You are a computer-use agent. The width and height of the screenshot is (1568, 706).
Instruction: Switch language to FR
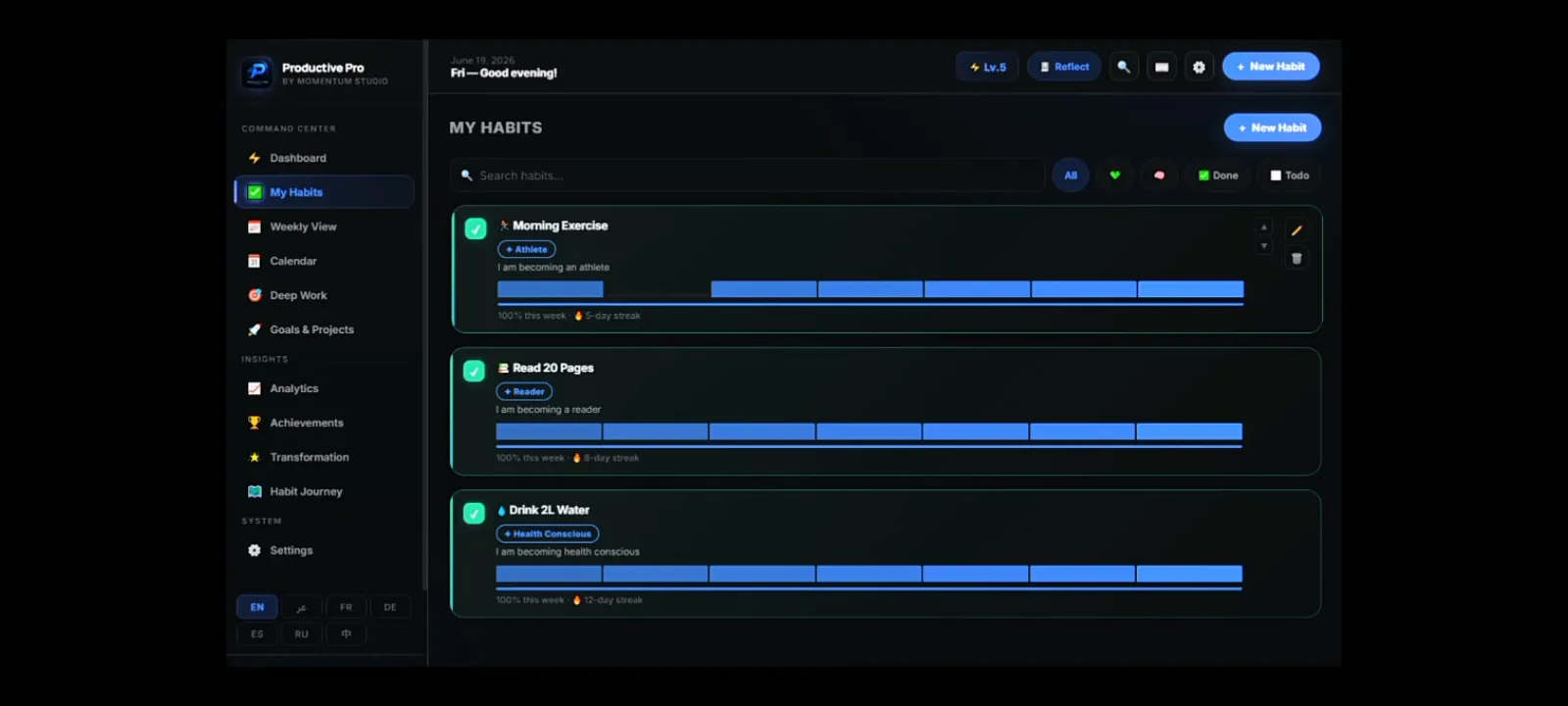point(346,607)
